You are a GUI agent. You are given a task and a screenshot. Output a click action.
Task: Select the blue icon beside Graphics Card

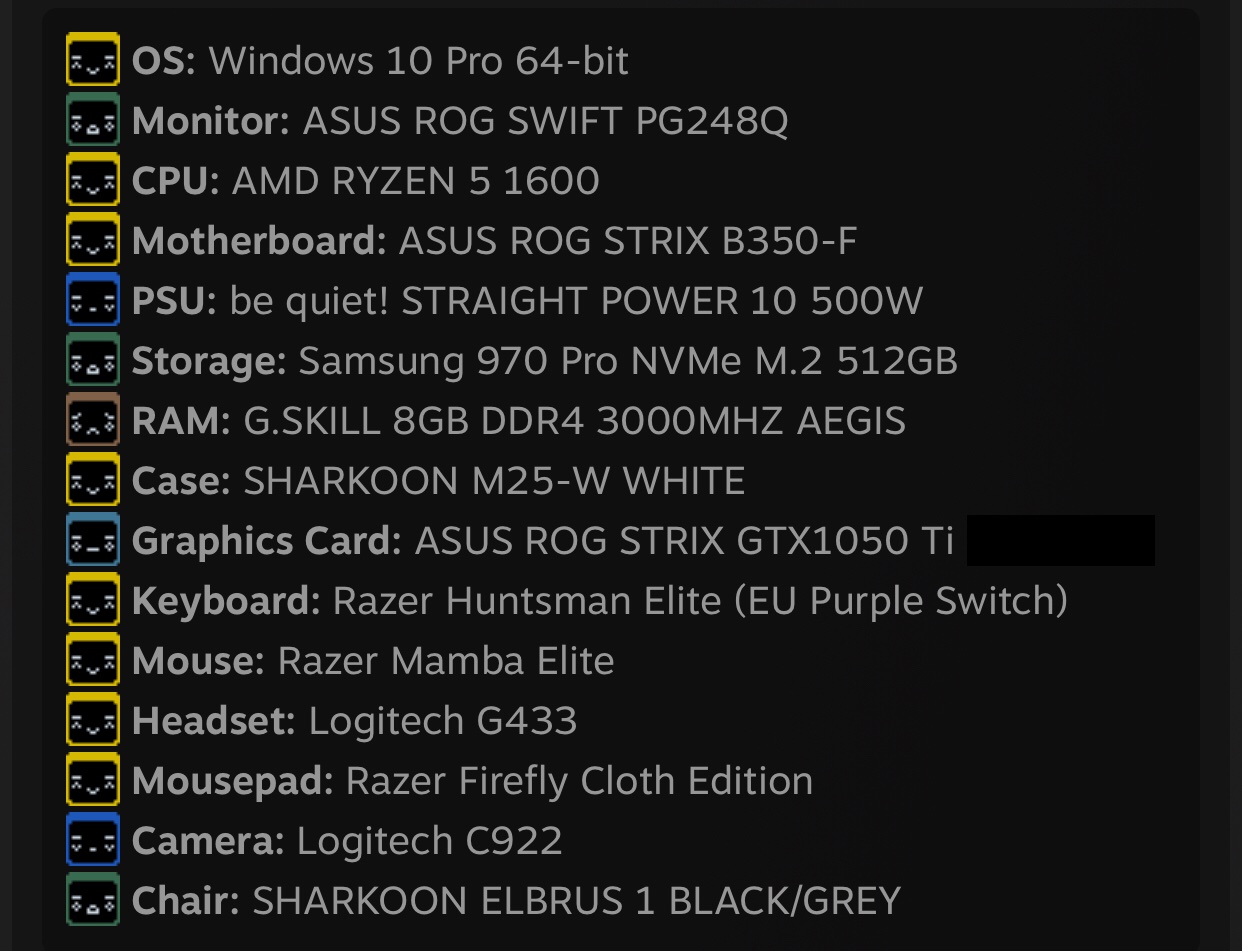tap(93, 539)
